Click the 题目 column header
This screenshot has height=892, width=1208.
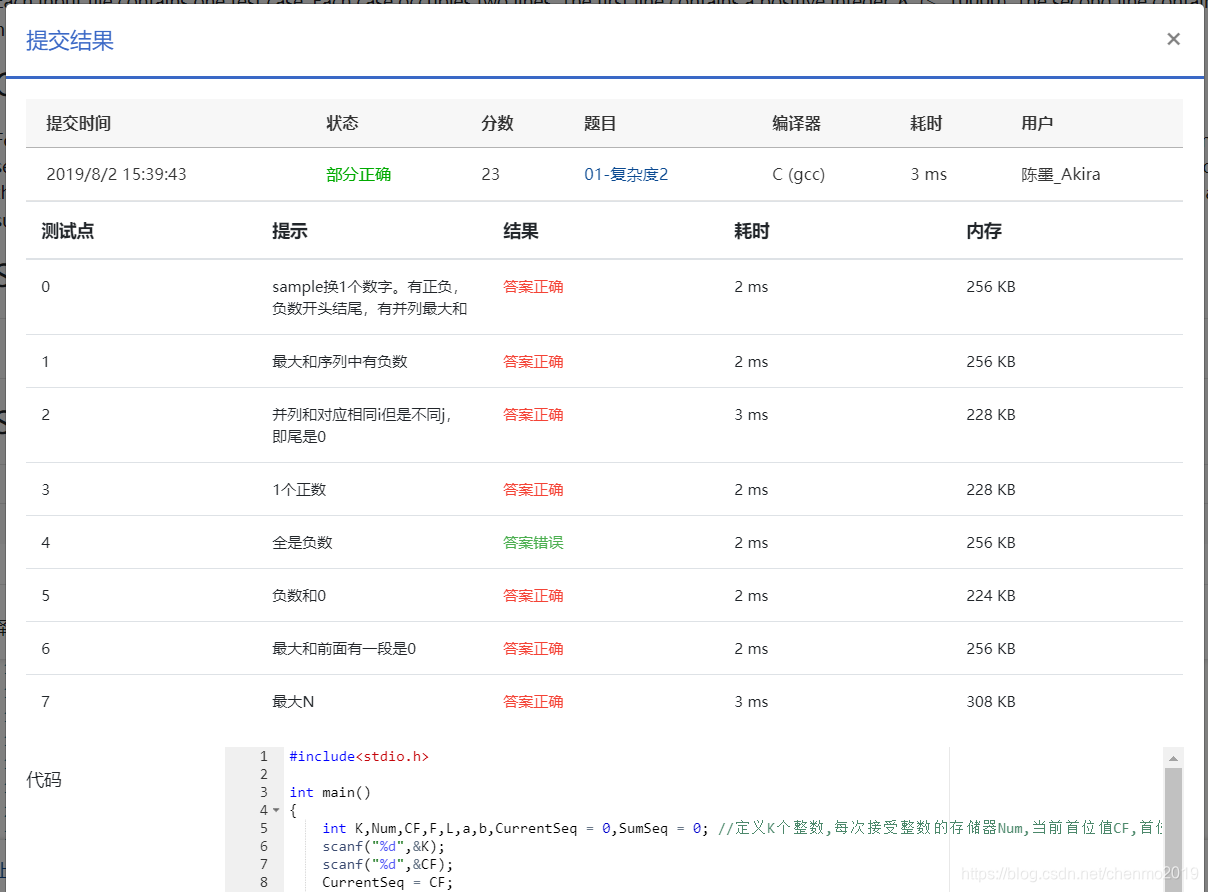coord(600,124)
